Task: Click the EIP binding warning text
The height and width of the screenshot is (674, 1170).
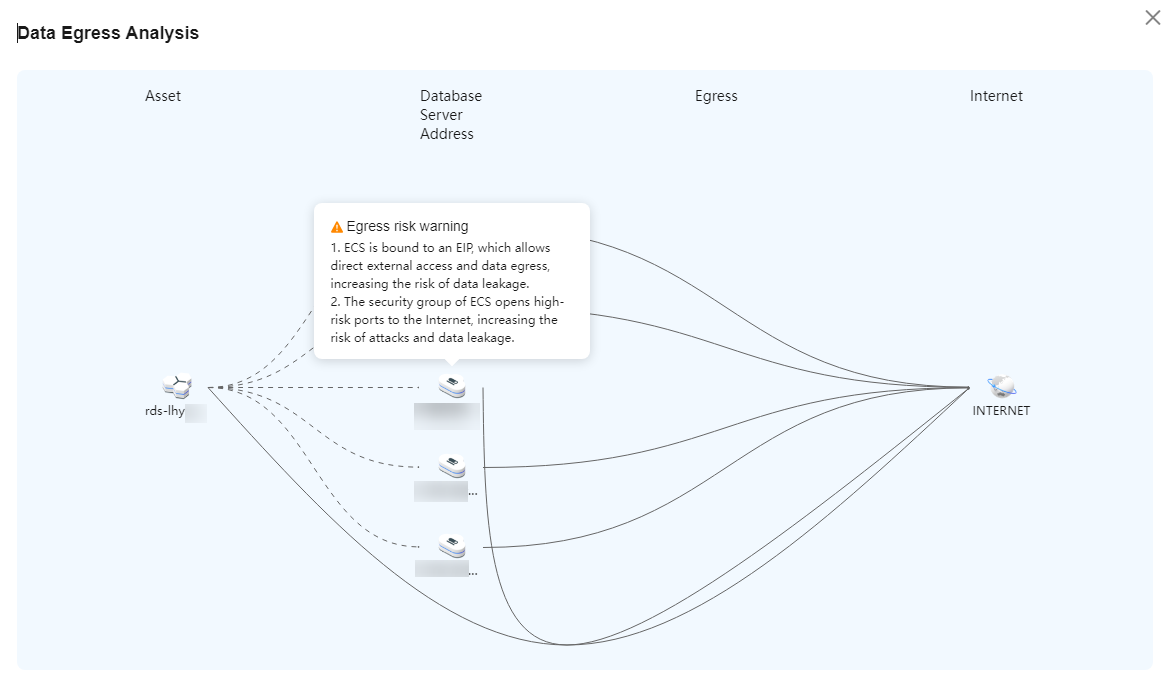Action: pos(441,266)
